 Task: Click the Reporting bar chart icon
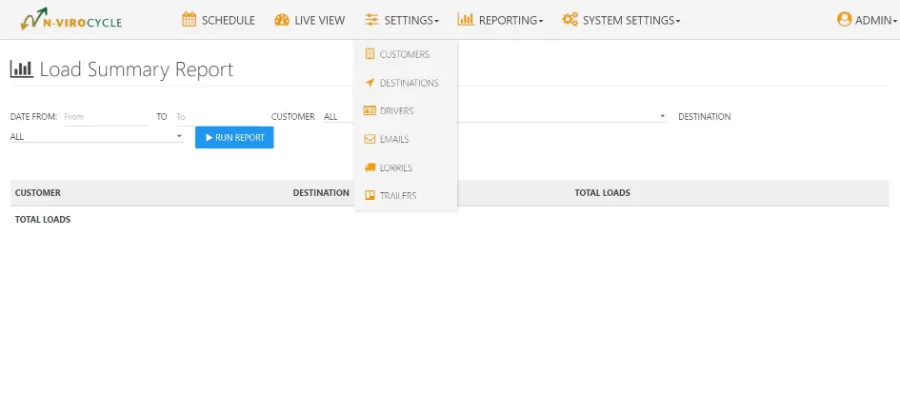pos(465,20)
